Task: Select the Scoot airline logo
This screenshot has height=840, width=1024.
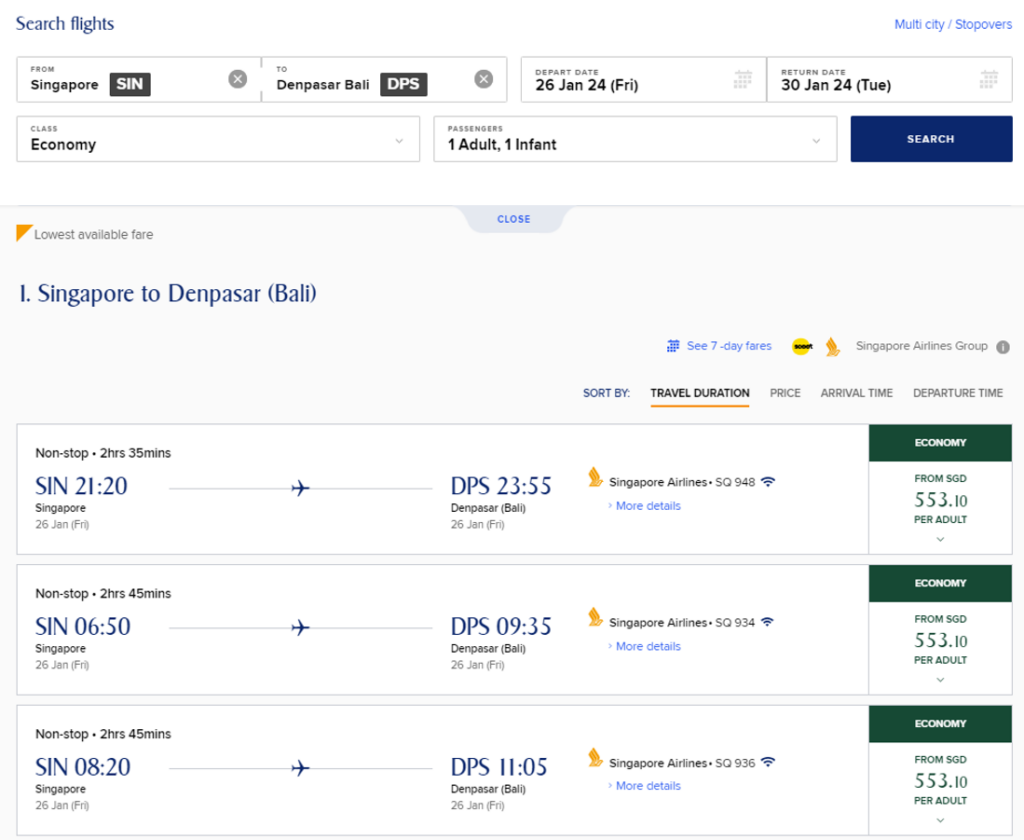Action: 801,346
